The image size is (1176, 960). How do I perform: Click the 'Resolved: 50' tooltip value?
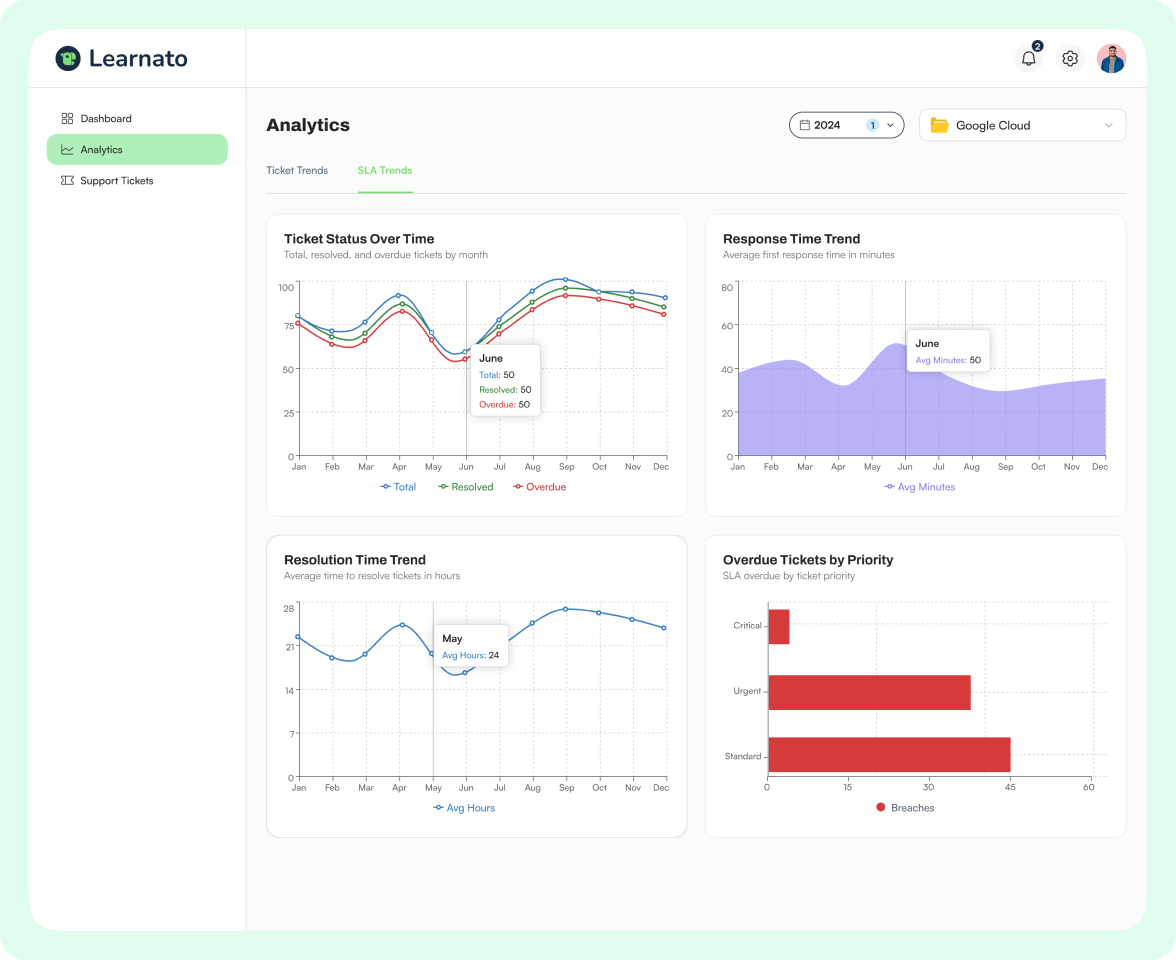coord(505,390)
